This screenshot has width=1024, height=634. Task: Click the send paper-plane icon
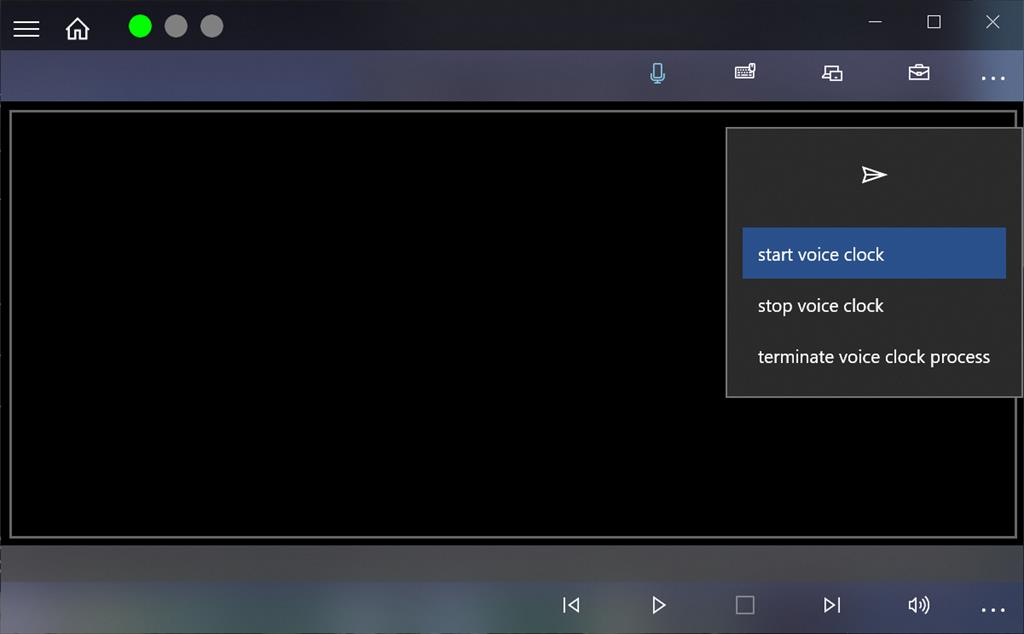874,175
